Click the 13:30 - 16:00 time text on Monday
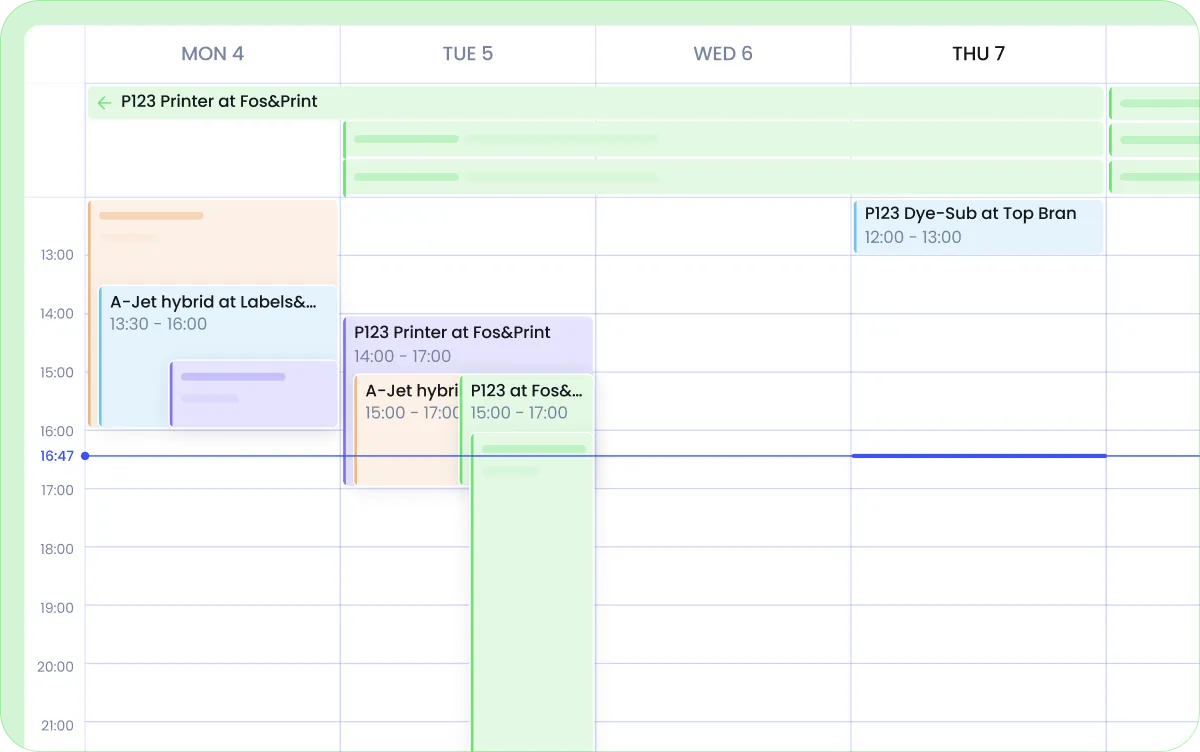Viewport: 1200px width, 752px height. click(x=159, y=324)
